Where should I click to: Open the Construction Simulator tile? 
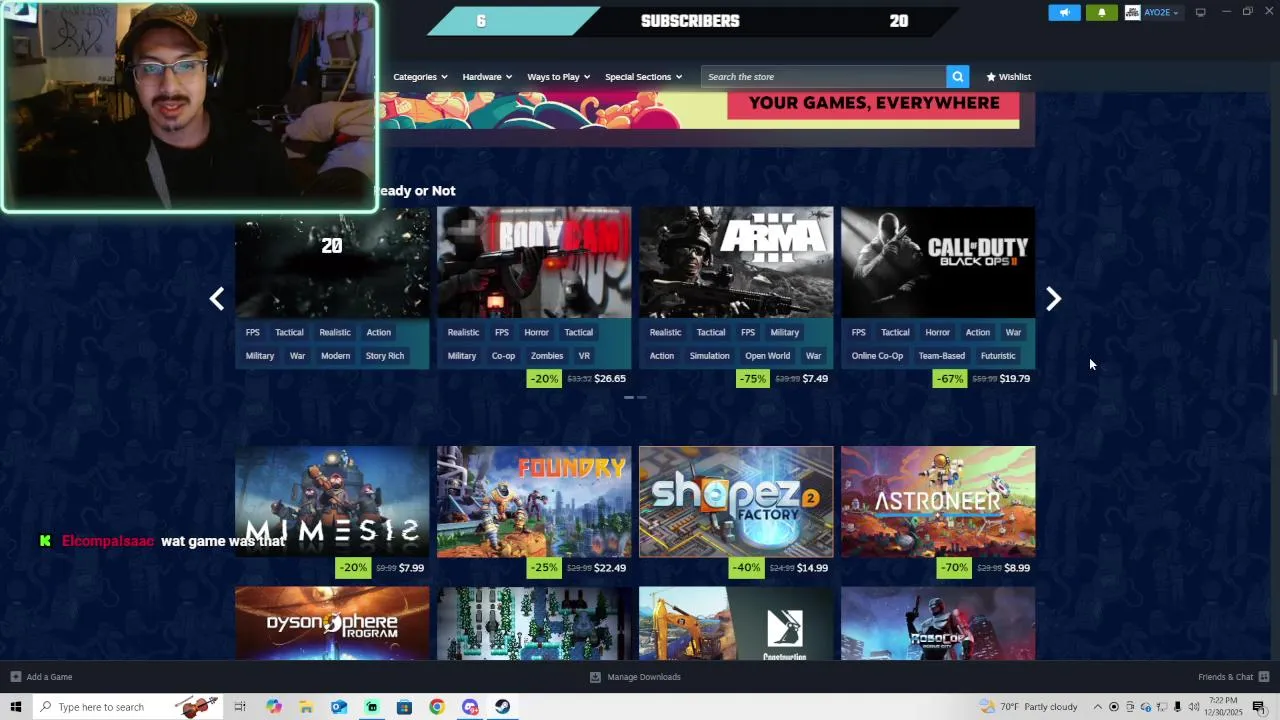(736, 623)
